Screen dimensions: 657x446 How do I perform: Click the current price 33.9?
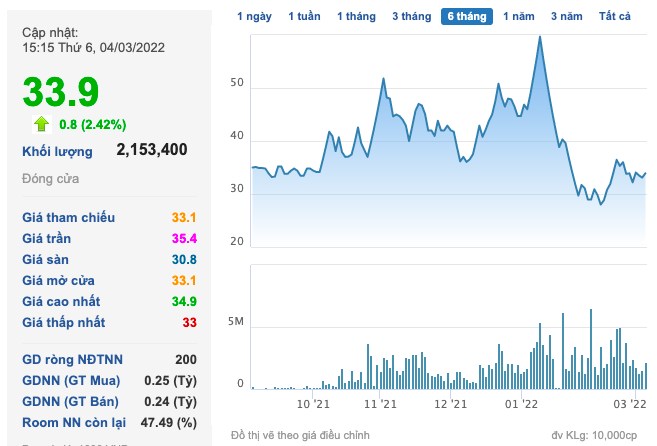(x=61, y=92)
